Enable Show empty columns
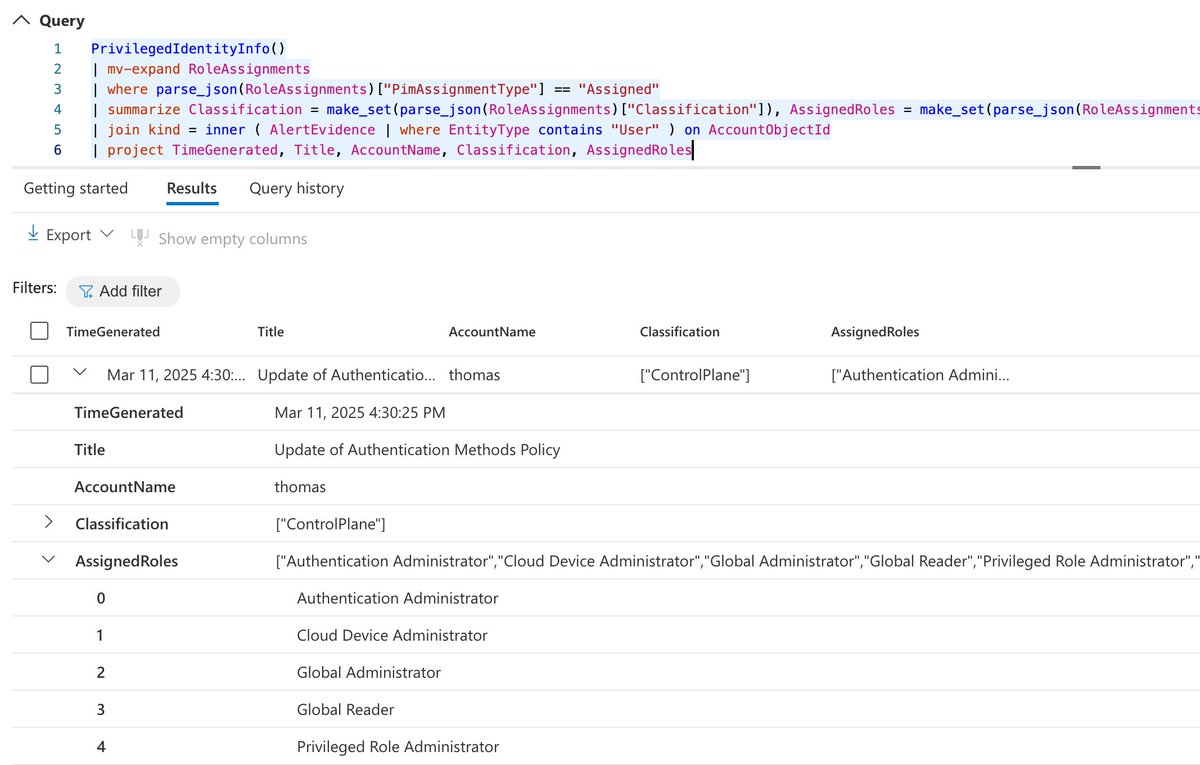The height and width of the screenshot is (765, 1200). 232,238
